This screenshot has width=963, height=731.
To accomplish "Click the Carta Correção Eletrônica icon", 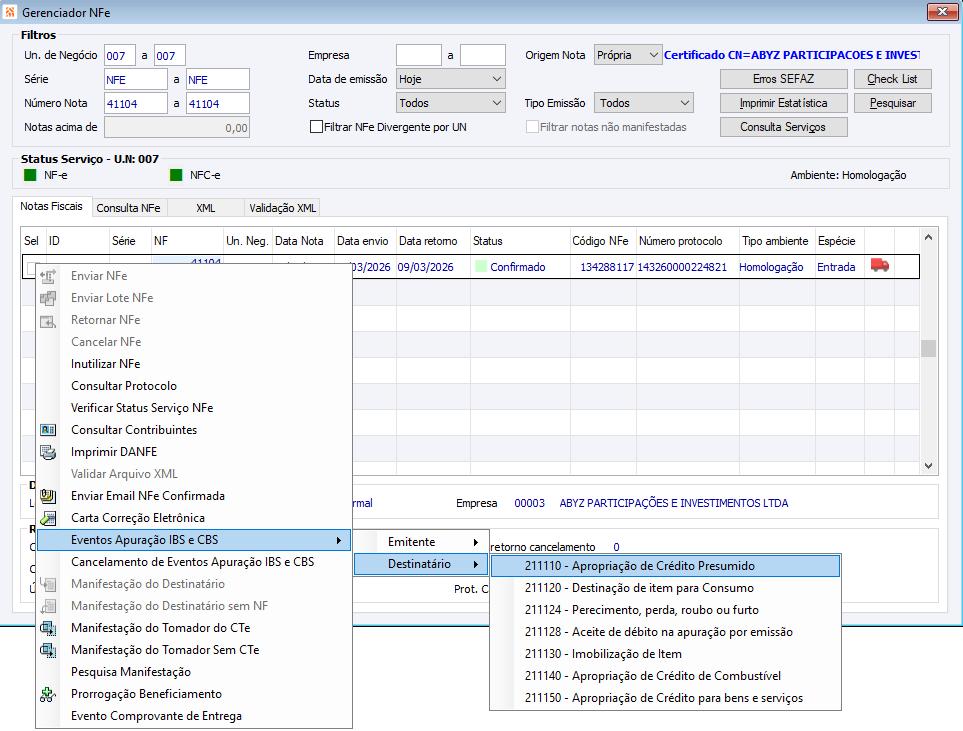I will pyautogui.click(x=48, y=518).
